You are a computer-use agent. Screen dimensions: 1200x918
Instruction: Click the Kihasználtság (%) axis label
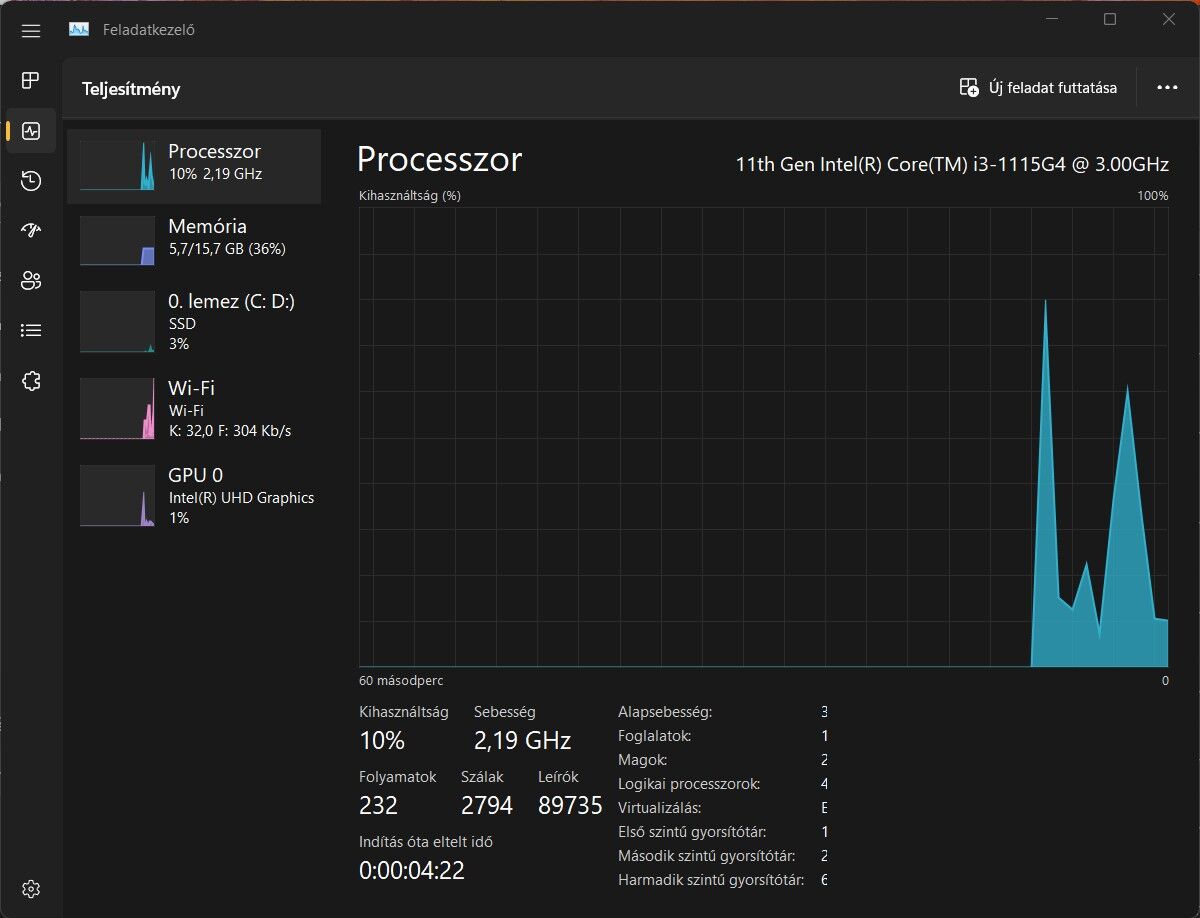410,195
